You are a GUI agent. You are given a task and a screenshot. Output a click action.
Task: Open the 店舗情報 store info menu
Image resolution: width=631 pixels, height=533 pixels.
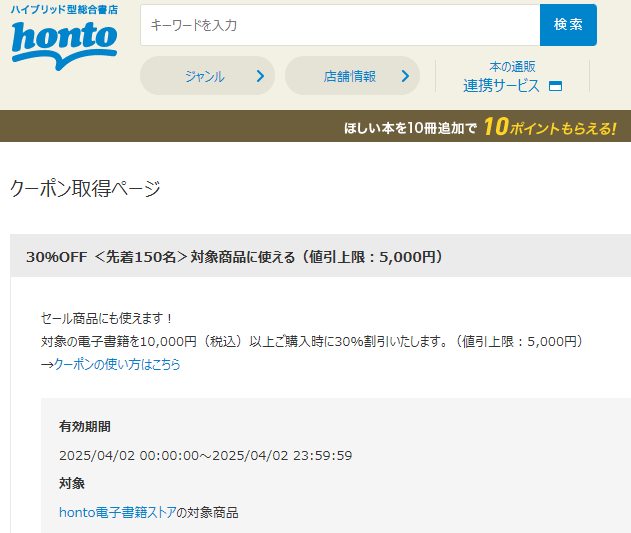click(x=352, y=76)
